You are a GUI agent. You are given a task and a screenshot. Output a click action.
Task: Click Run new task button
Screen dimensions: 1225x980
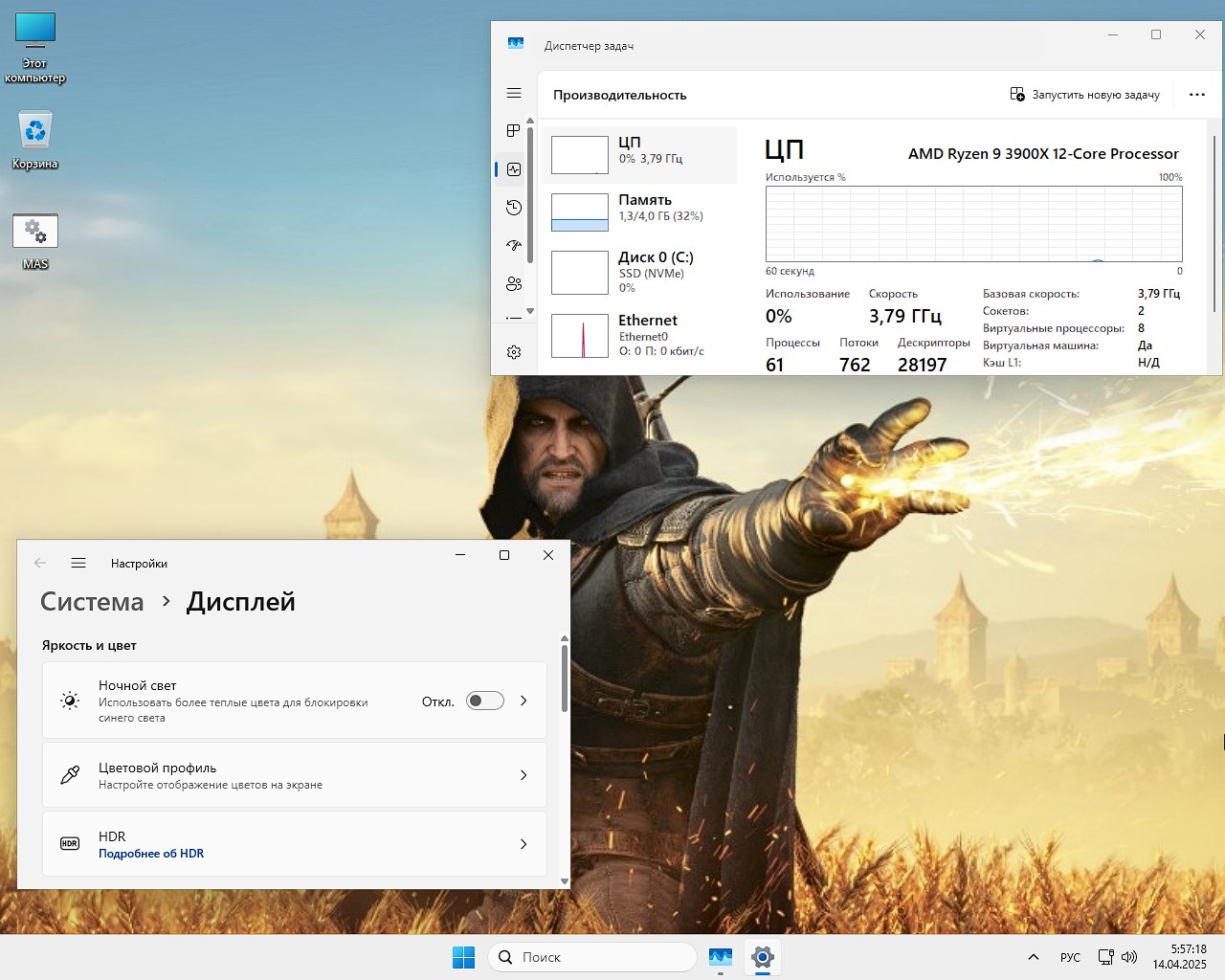click(x=1085, y=95)
